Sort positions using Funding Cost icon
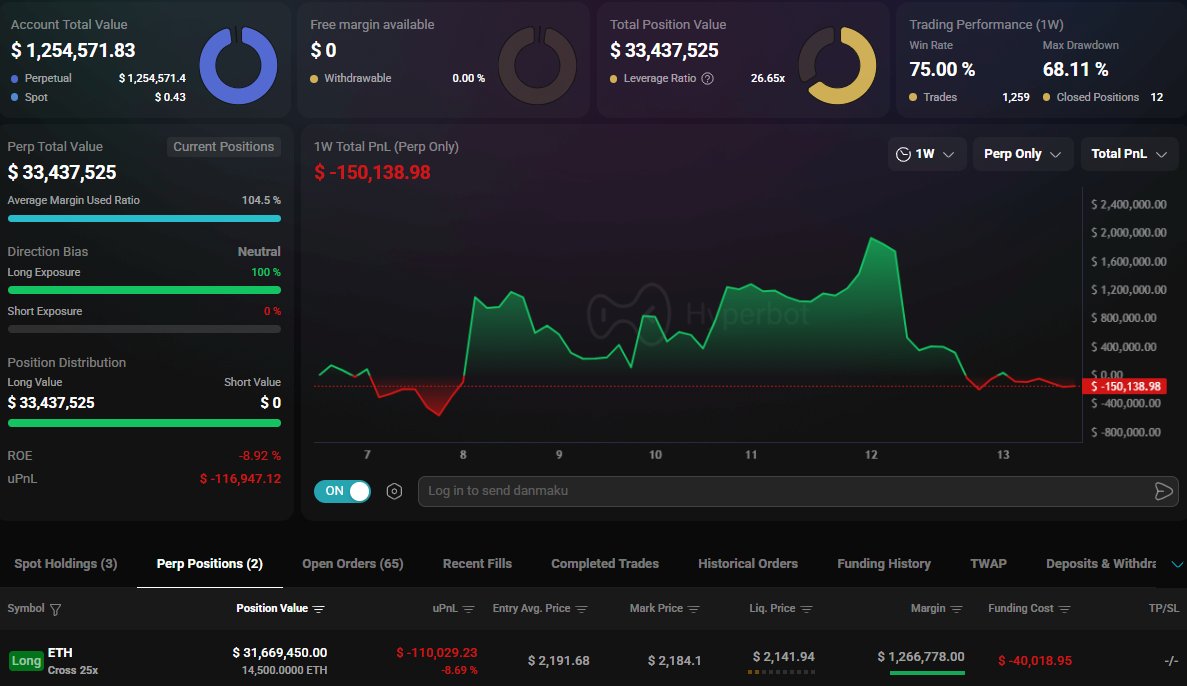The height and width of the screenshot is (686, 1187). click(1064, 609)
